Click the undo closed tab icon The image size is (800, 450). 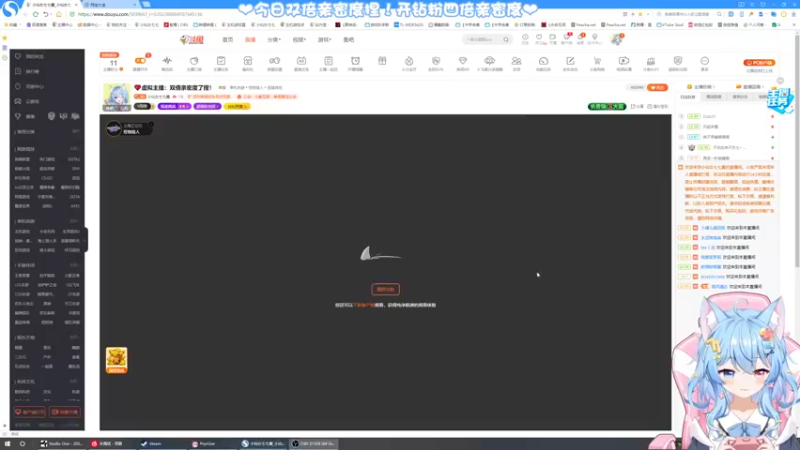point(45,14)
